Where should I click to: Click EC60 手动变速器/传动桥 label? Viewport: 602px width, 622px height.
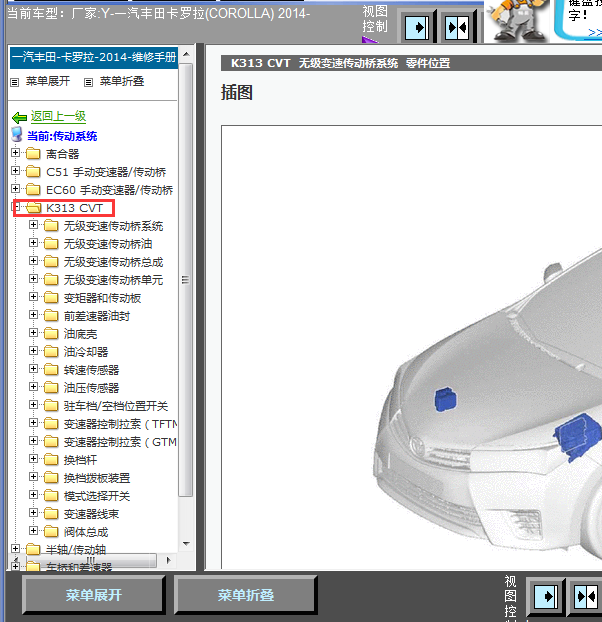(x=109, y=190)
